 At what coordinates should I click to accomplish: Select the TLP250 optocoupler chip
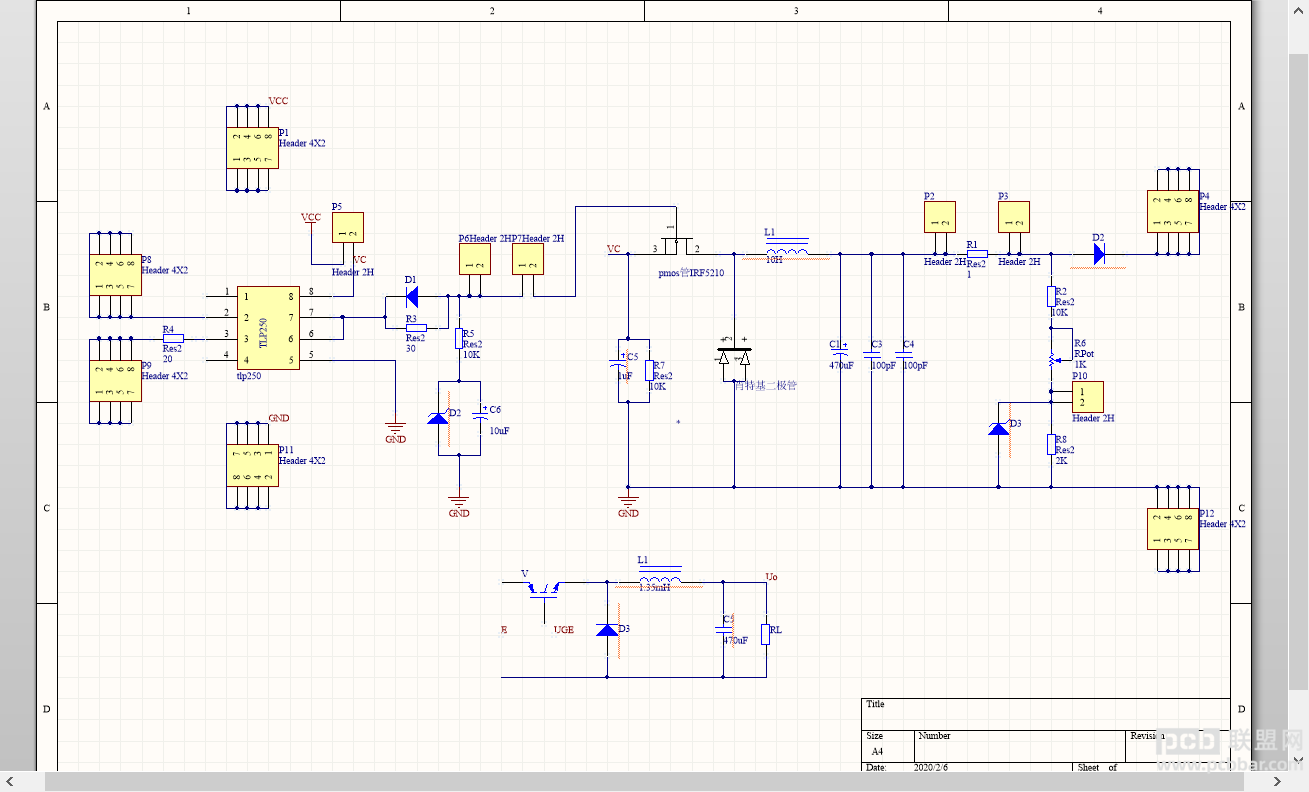pos(267,328)
